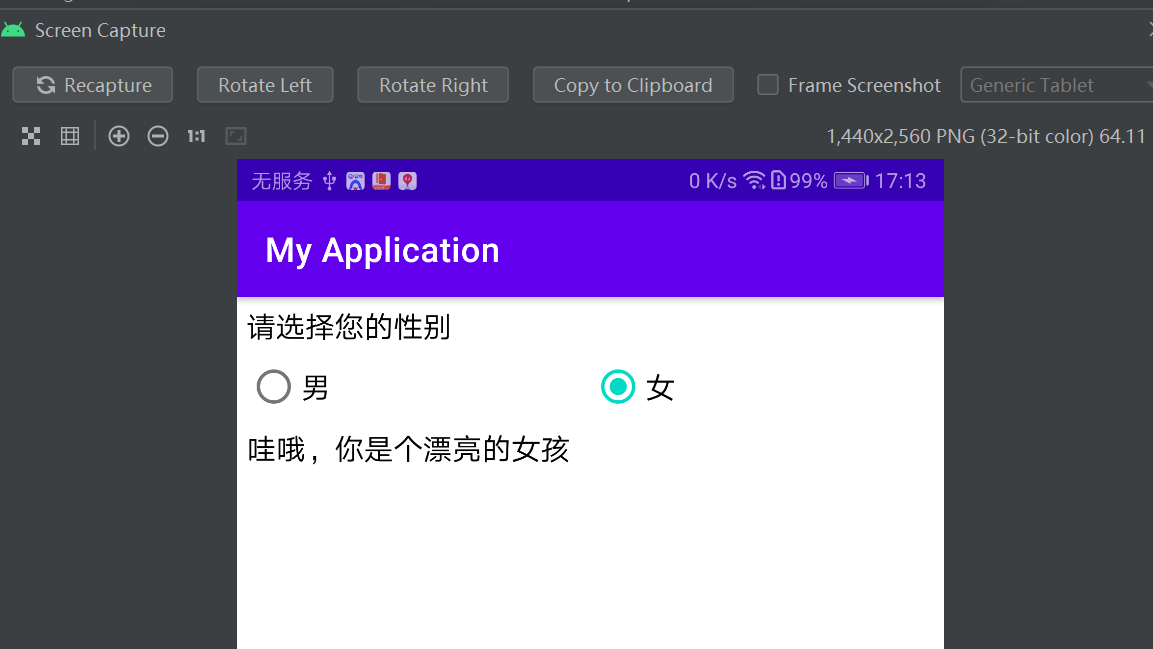This screenshot has height=649, width=1153.
Task: Click the fit zoom to window icon
Action: pyautogui.click(x=235, y=136)
